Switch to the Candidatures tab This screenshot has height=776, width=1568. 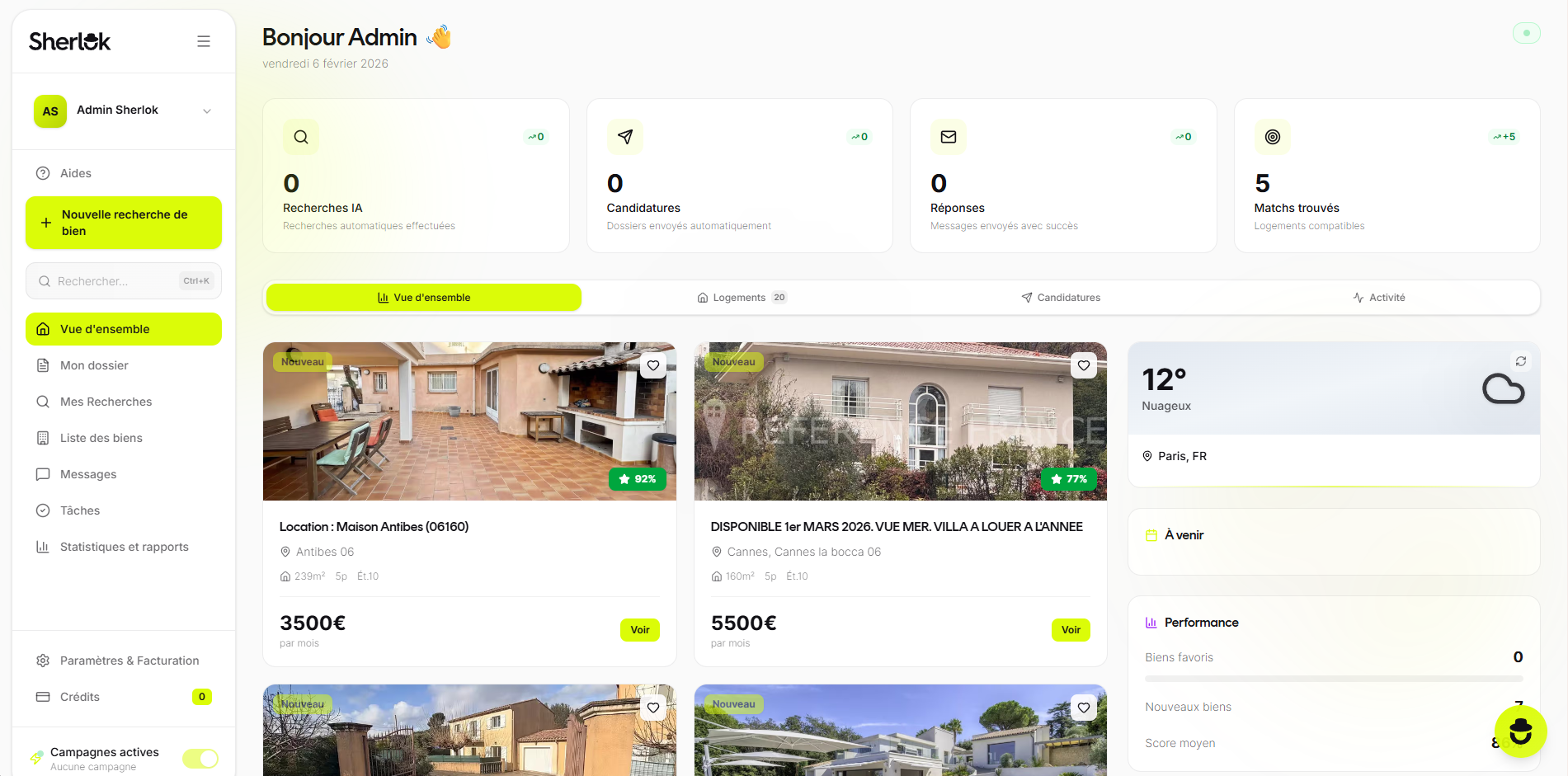pyautogui.click(x=1061, y=298)
